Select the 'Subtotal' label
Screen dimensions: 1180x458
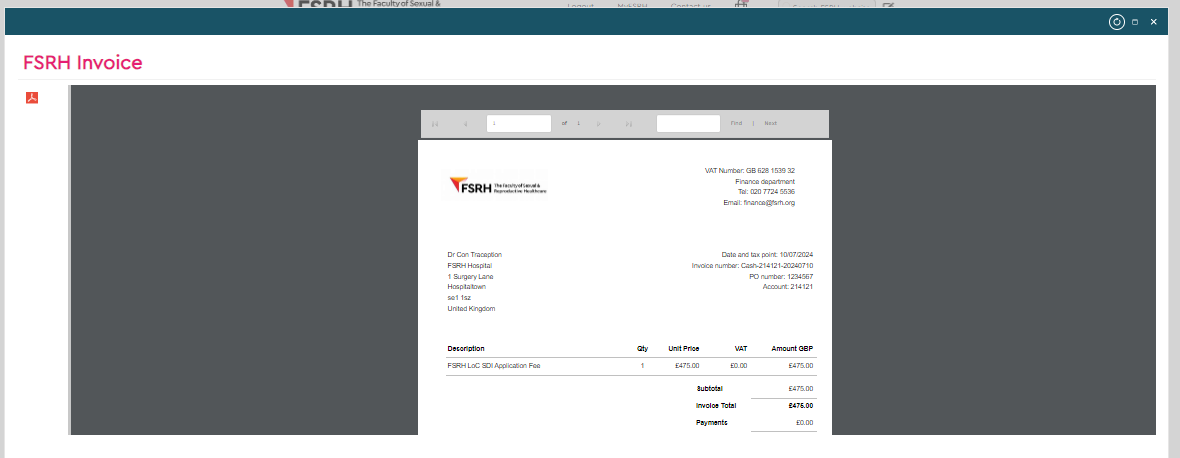pyautogui.click(x=710, y=389)
